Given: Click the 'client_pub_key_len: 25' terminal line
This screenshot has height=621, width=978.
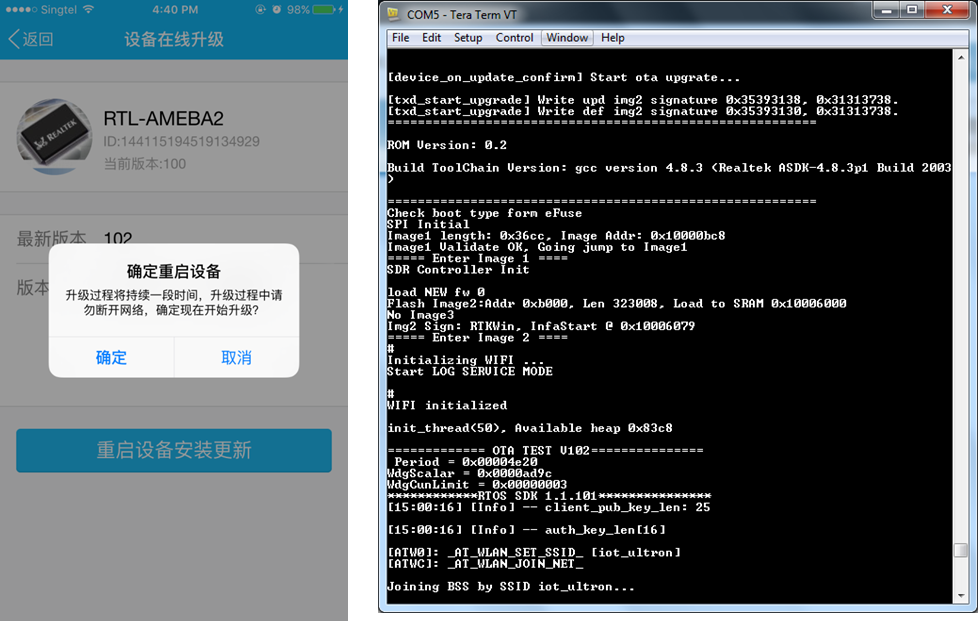Looking at the screenshot, I should (x=548, y=507).
